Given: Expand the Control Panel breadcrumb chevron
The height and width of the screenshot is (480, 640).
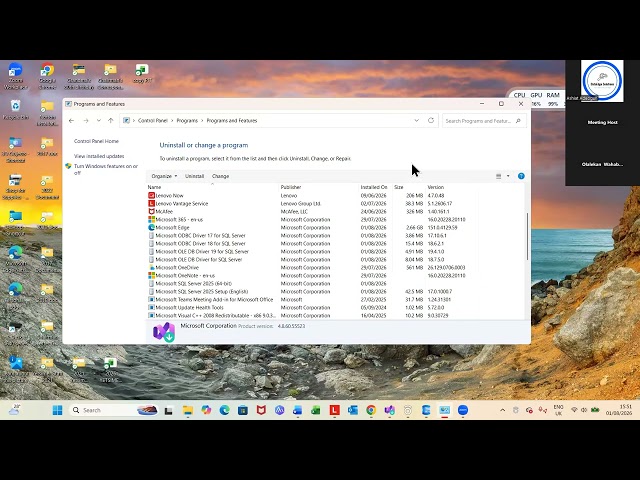Looking at the screenshot, I should click(172, 120).
